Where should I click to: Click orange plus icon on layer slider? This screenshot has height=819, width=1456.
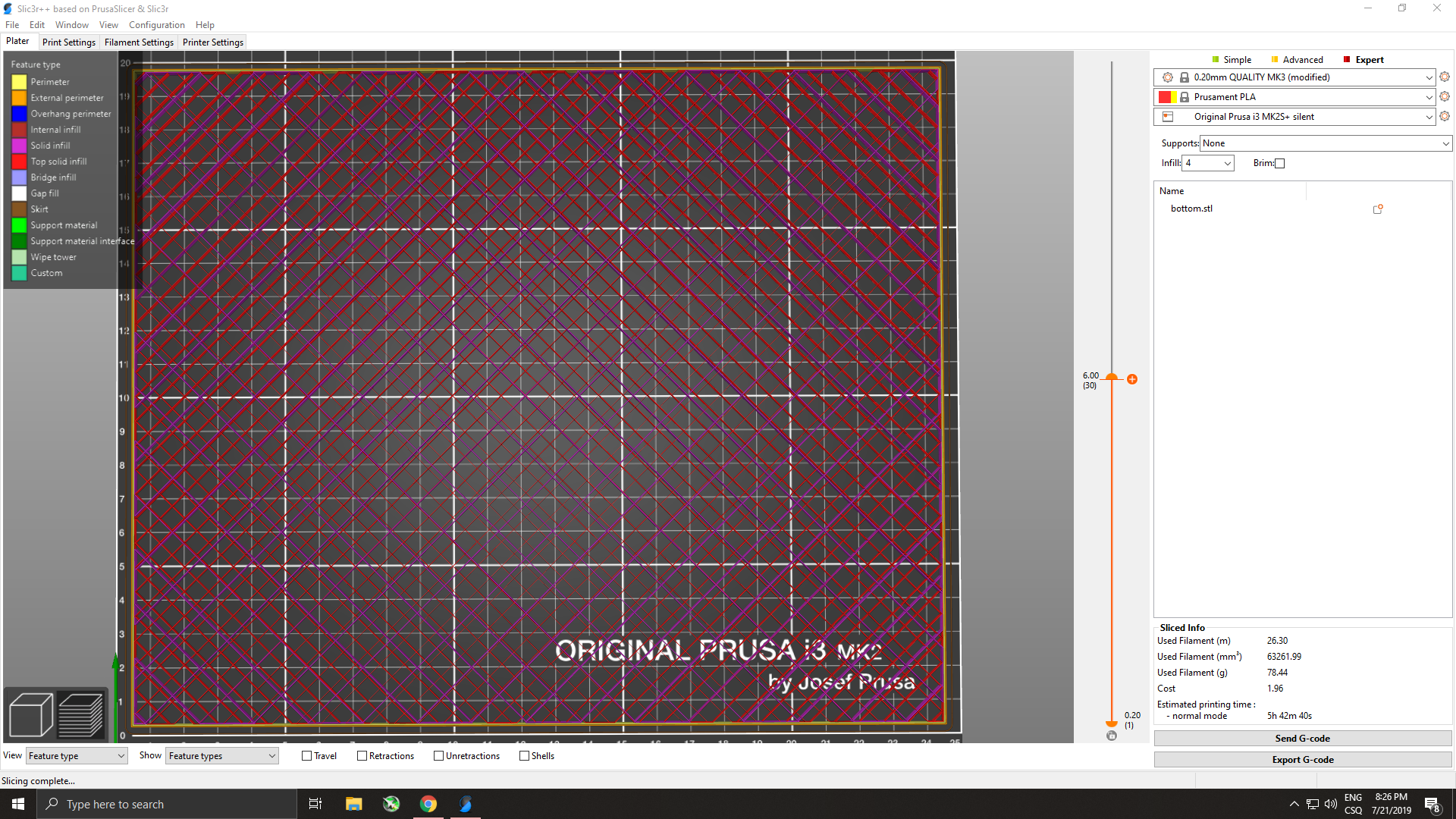(x=1132, y=379)
